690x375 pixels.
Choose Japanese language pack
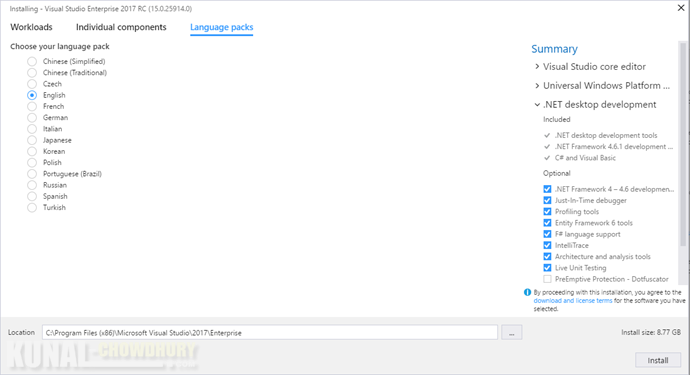(32, 140)
